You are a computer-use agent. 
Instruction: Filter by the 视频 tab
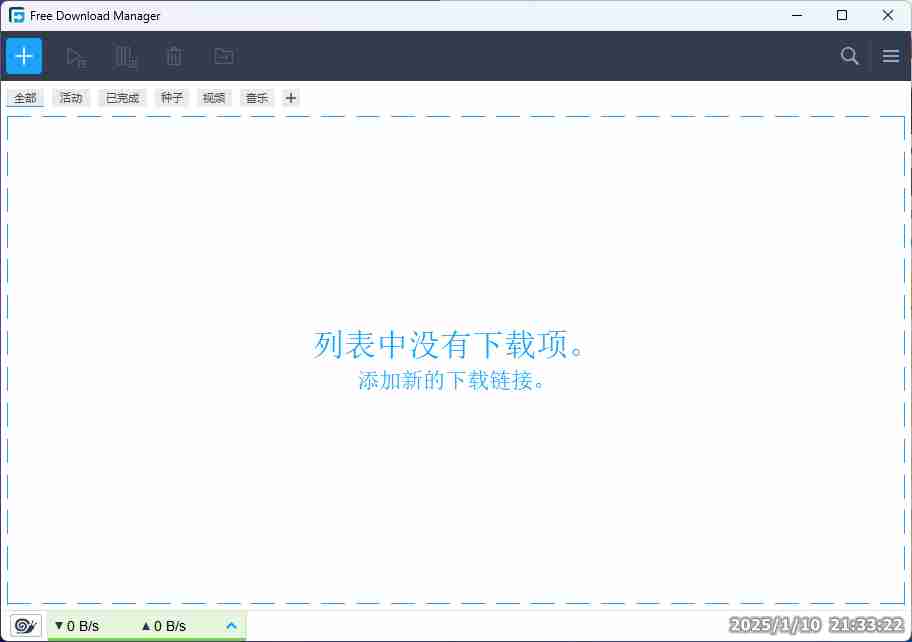214,98
